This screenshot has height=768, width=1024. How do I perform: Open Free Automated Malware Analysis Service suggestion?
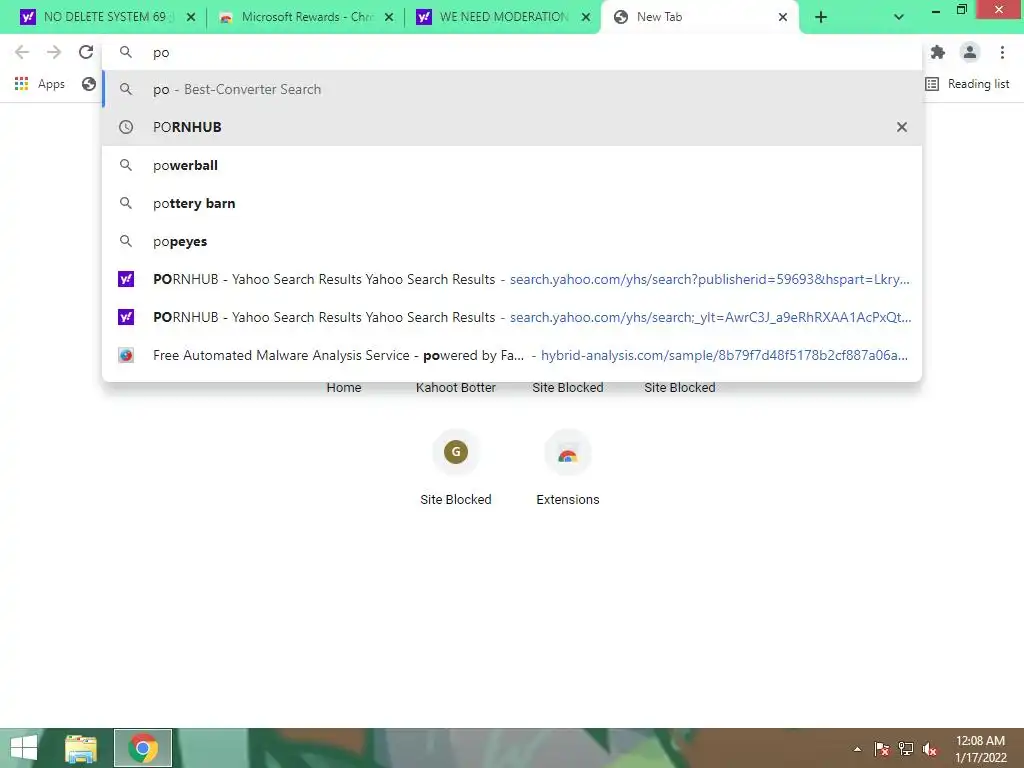tap(512, 355)
